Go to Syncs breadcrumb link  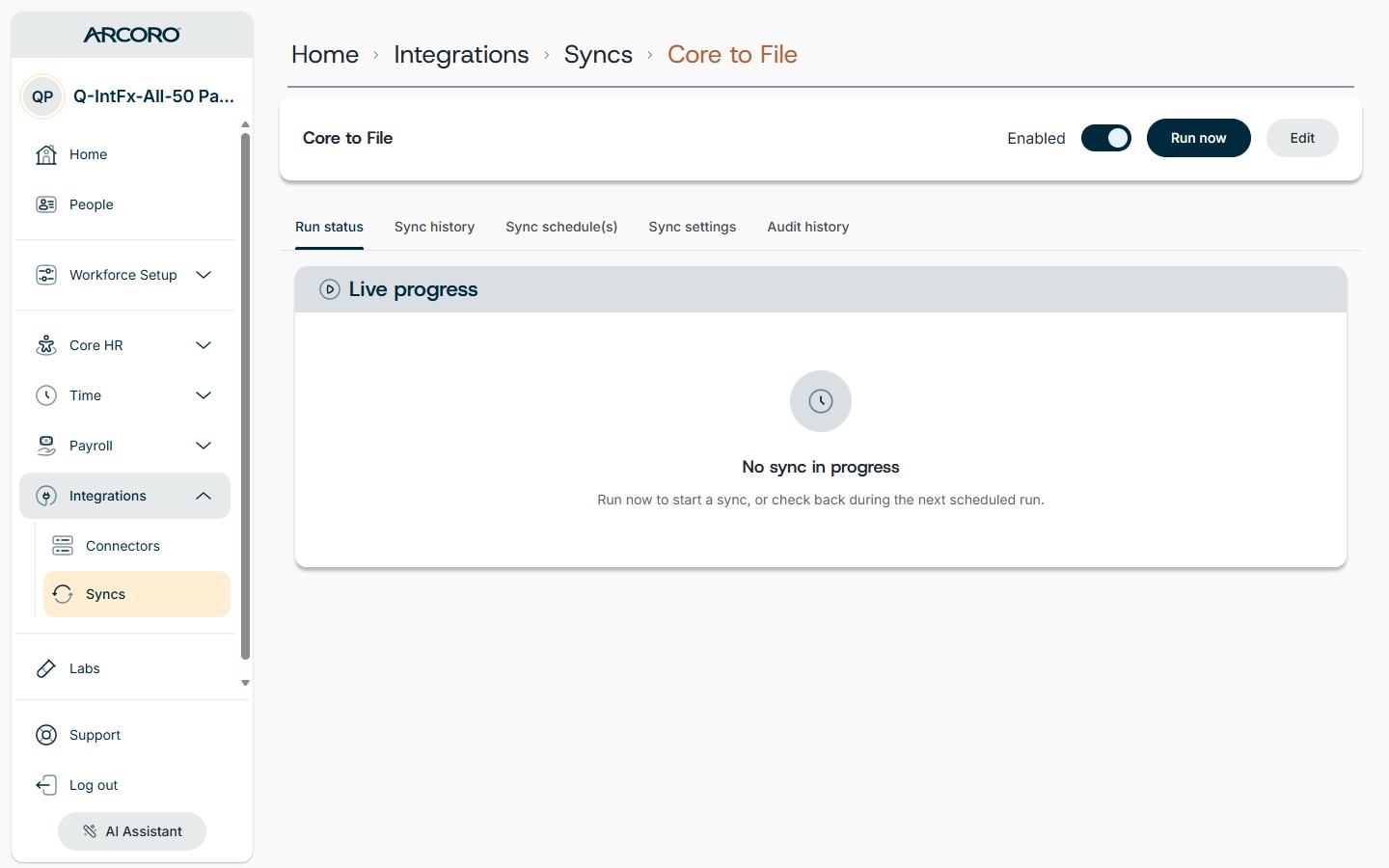[x=598, y=54]
